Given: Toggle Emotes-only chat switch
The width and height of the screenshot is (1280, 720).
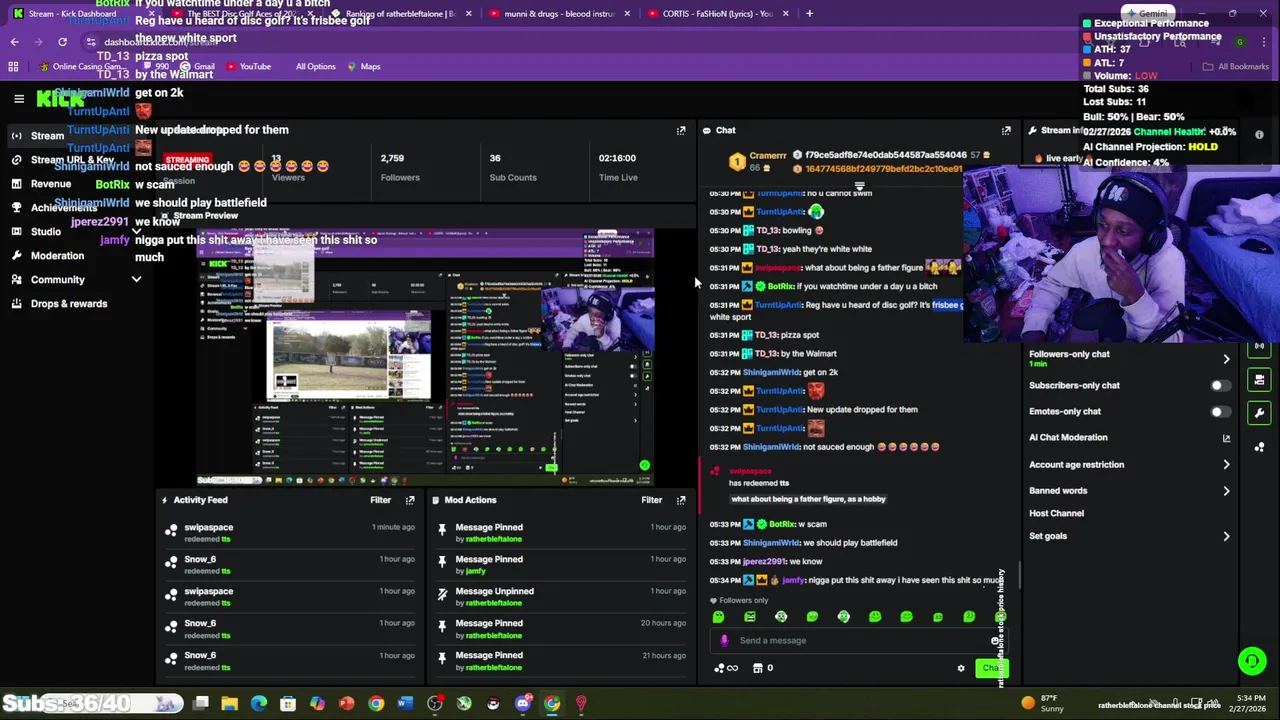Looking at the screenshot, I should coord(1220,411).
